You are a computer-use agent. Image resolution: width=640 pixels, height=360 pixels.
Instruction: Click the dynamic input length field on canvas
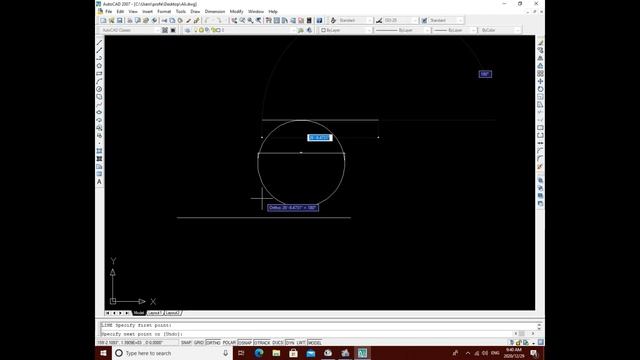320,138
